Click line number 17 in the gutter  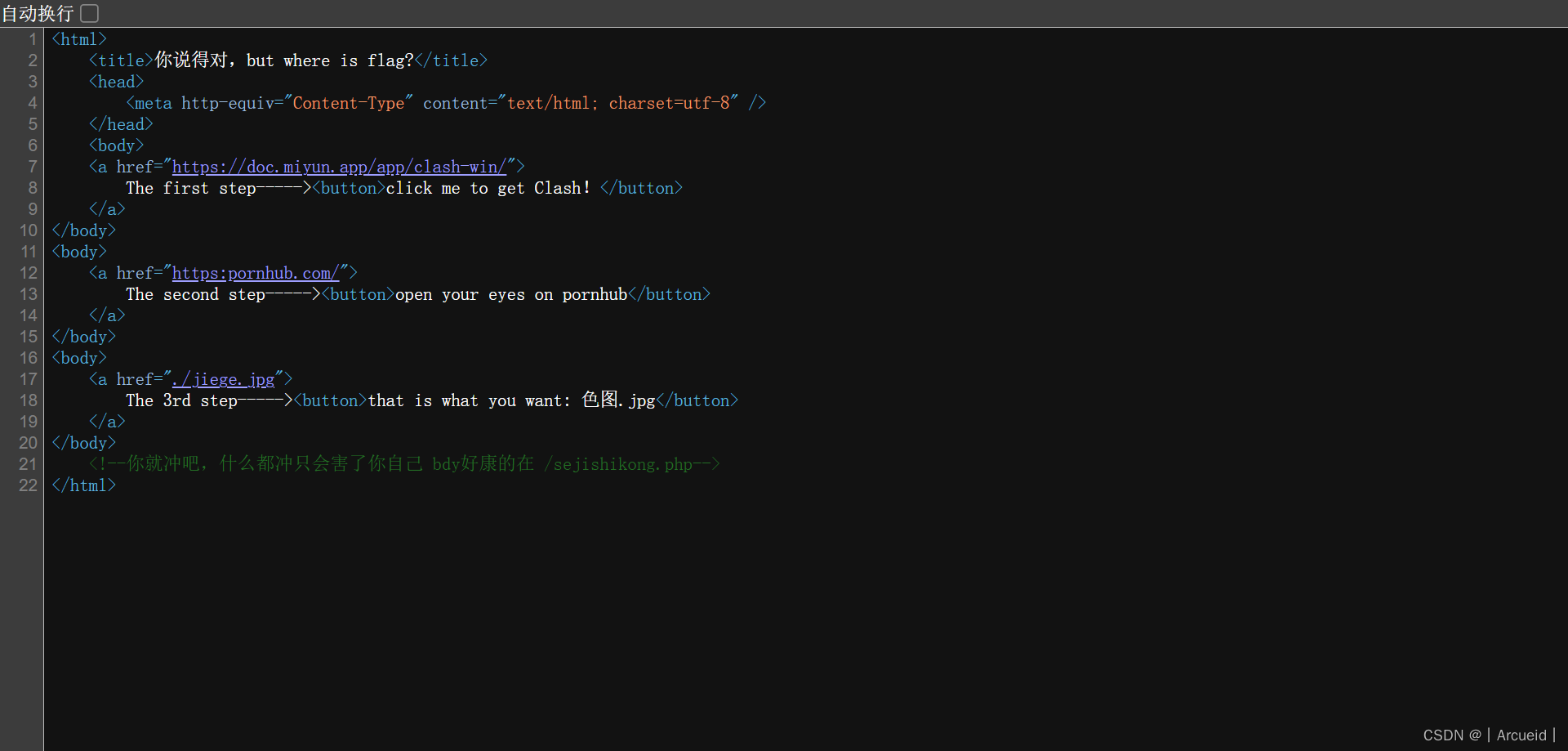point(29,379)
